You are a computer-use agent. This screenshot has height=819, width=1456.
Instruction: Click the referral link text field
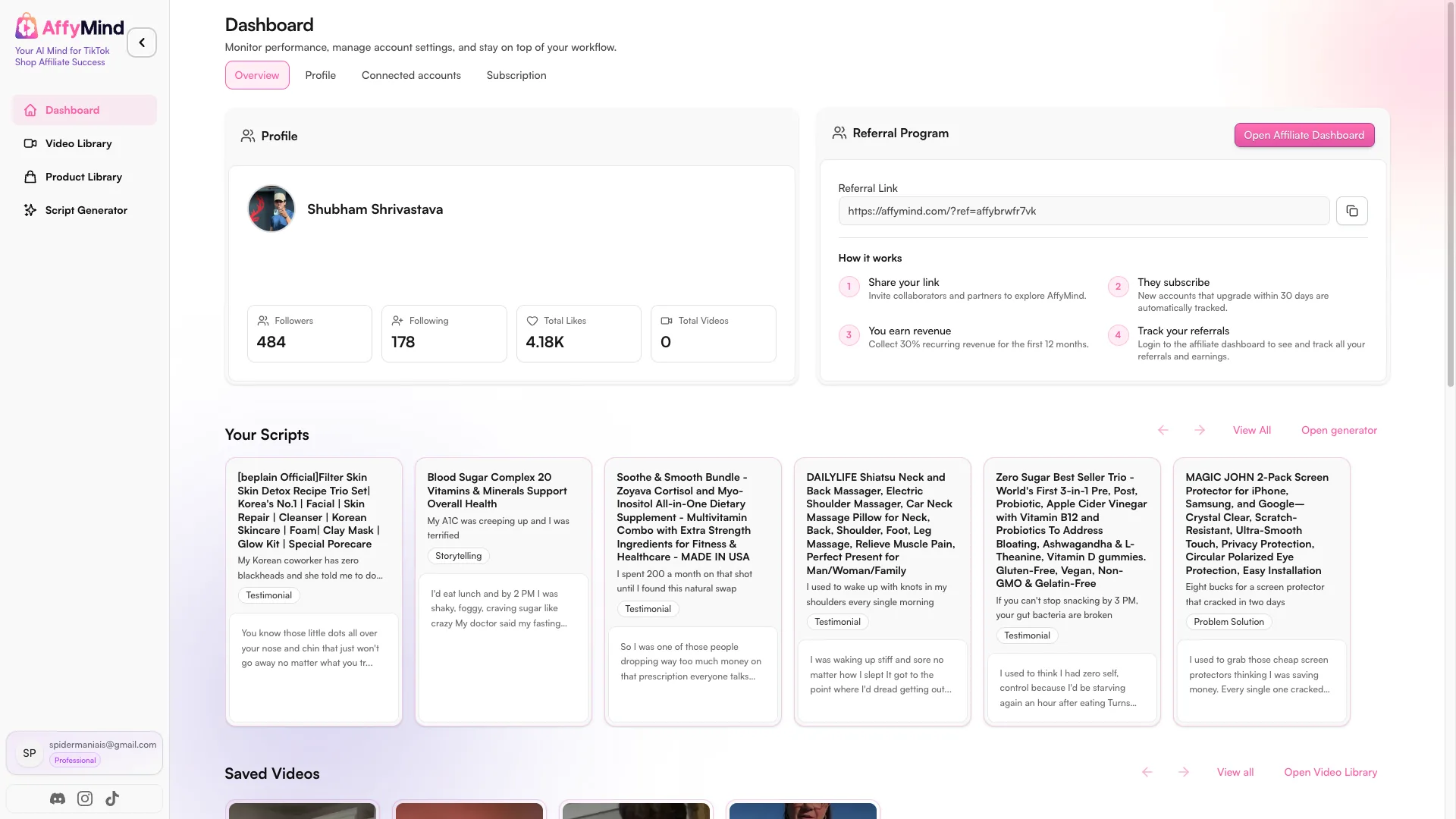coord(1083,211)
